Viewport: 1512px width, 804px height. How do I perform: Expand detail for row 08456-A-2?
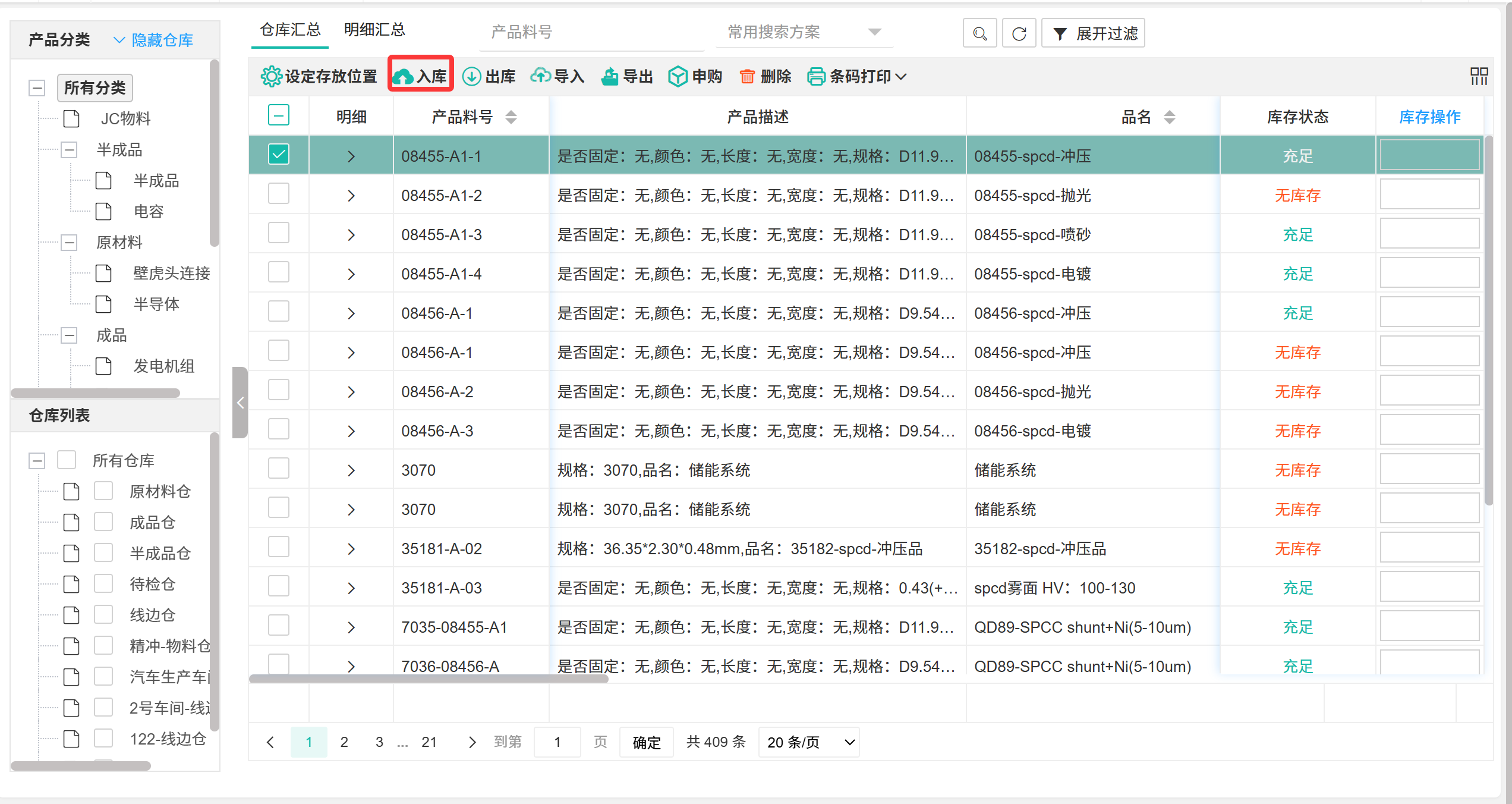pyautogui.click(x=351, y=392)
